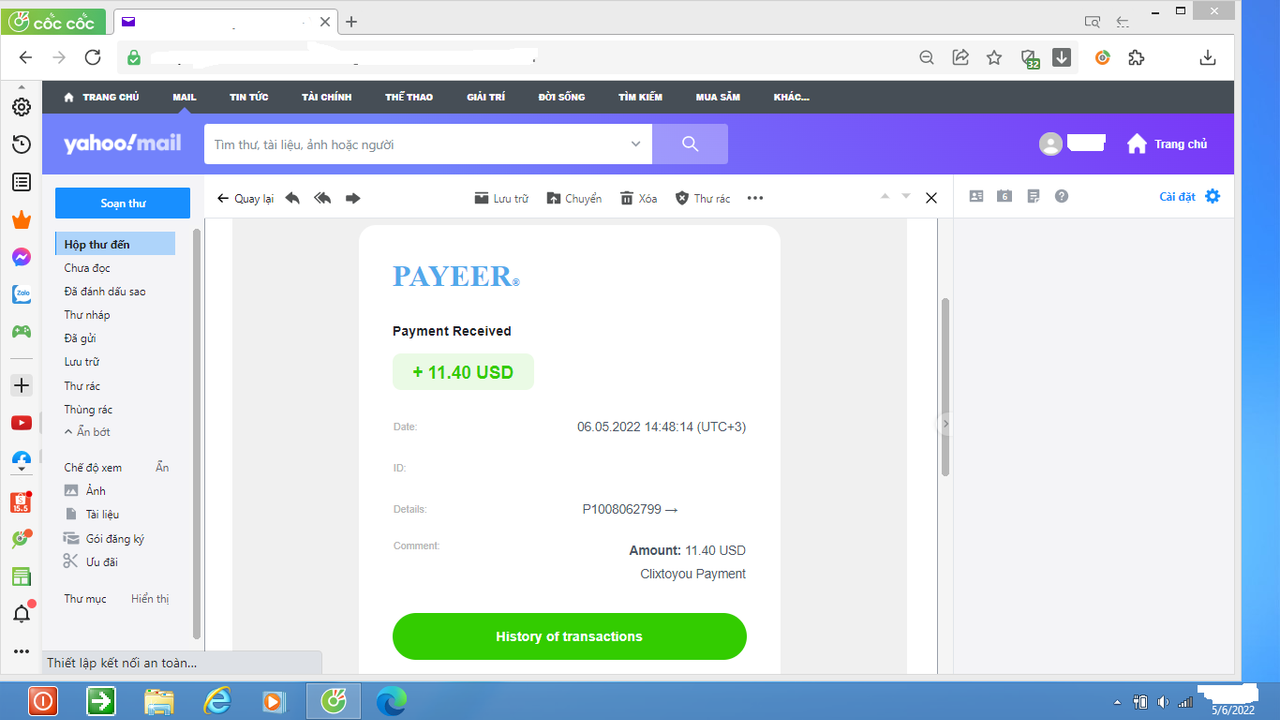Click History of transactions button

tap(569, 636)
